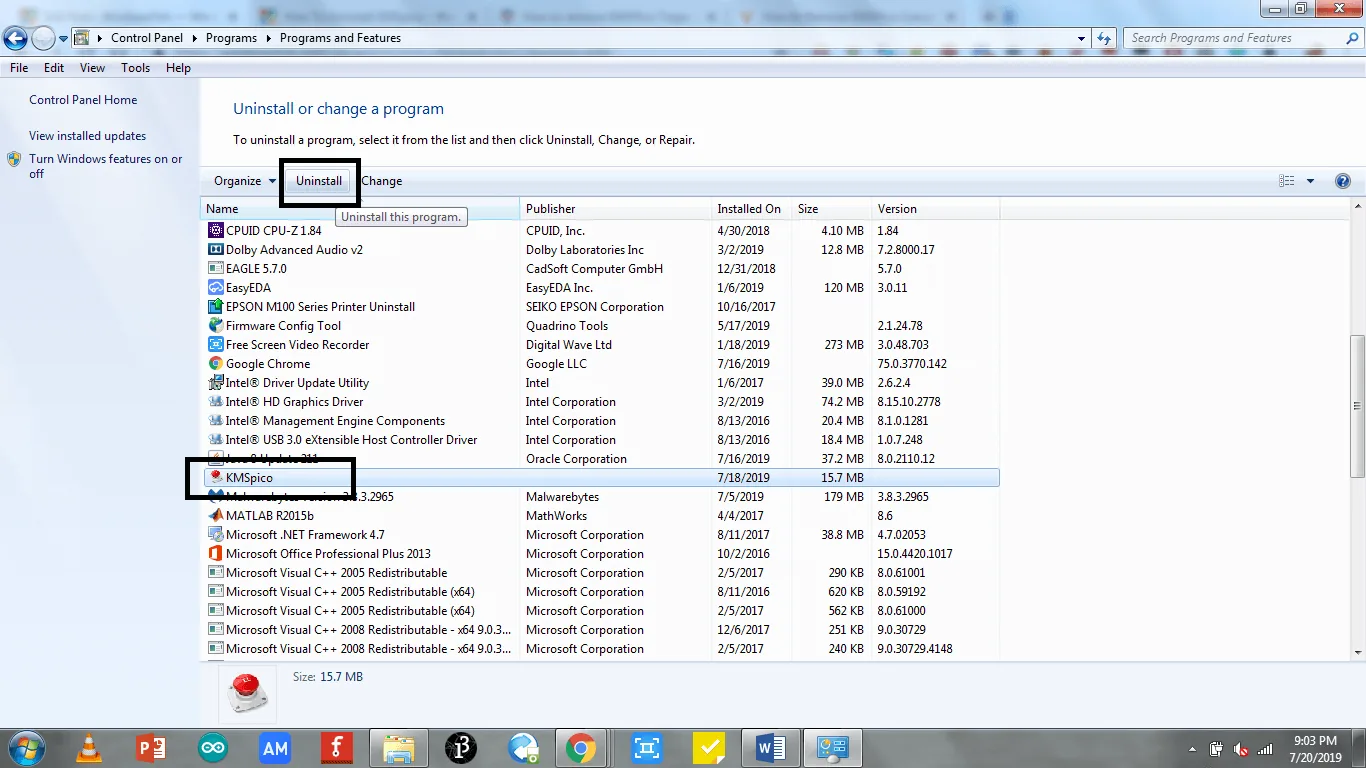Click the Forward navigation arrow
This screenshot has width=1366, height=768.
click(x=43, y=39)
